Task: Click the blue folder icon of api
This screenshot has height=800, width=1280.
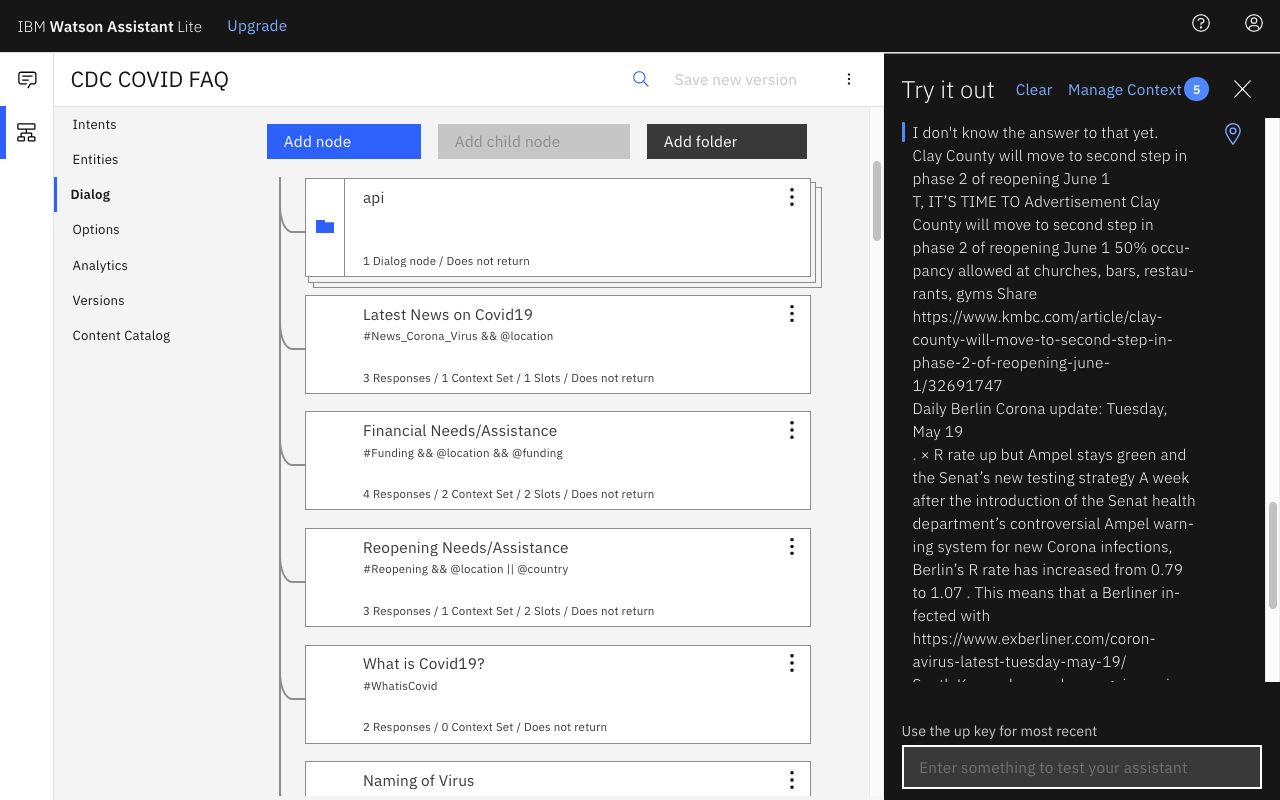Action: [325, 227]
